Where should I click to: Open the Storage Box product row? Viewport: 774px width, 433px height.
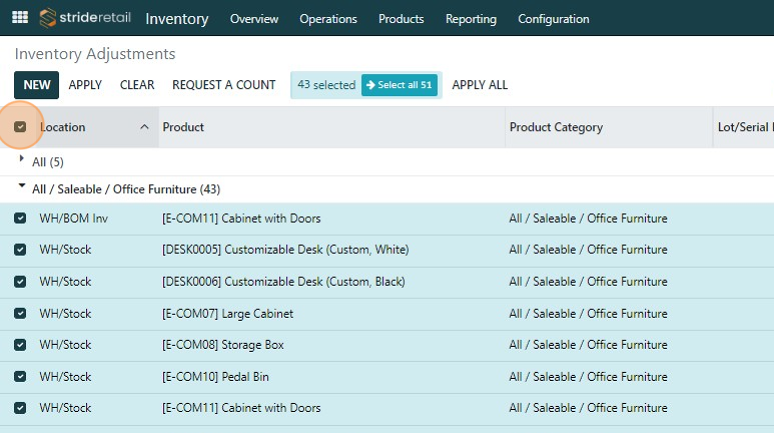(x=224, y=345)
